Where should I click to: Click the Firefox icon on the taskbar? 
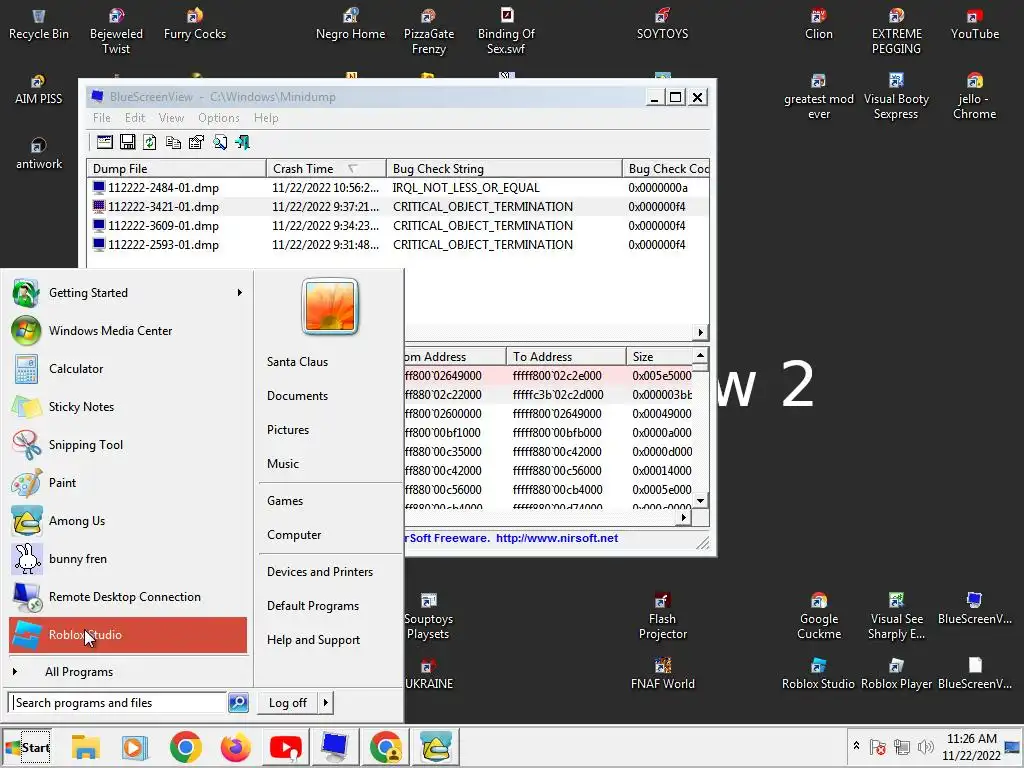coord(236,747)
